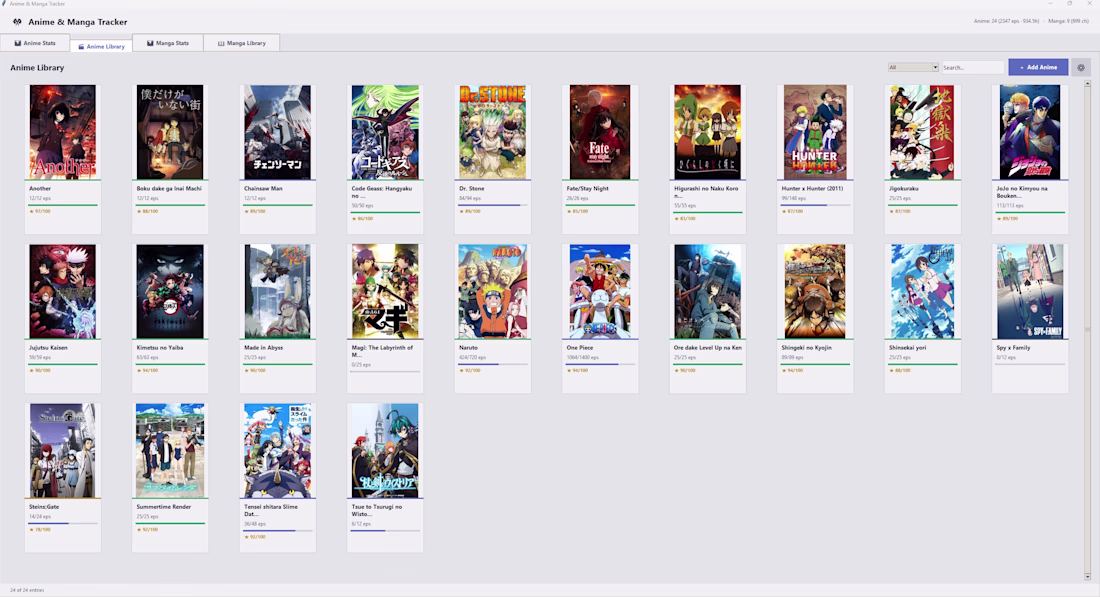The width and height of the screenshot is (1100, 597).
Task: Open the Anime Stats tab
Action: pyautogui.click(x=35, y=43)
